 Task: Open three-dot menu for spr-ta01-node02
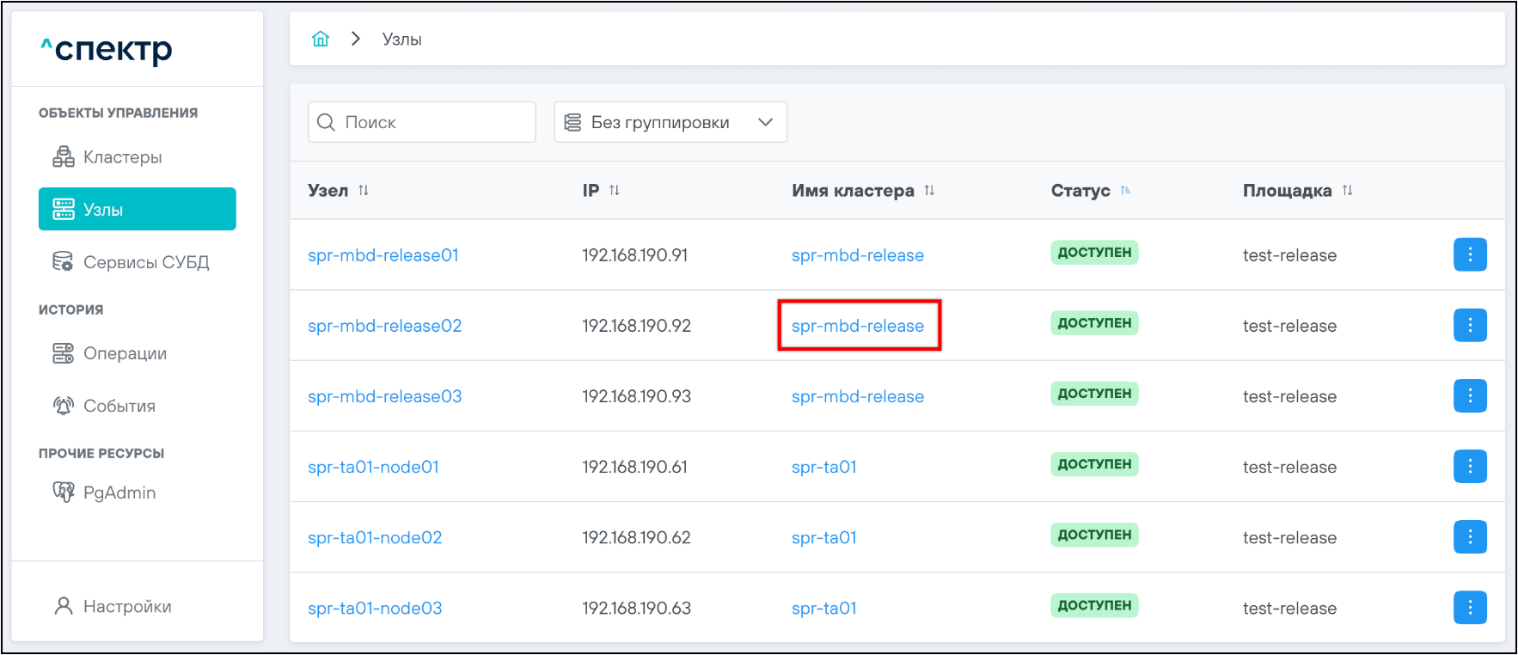pyautogui.click(x=1469, y=537)
